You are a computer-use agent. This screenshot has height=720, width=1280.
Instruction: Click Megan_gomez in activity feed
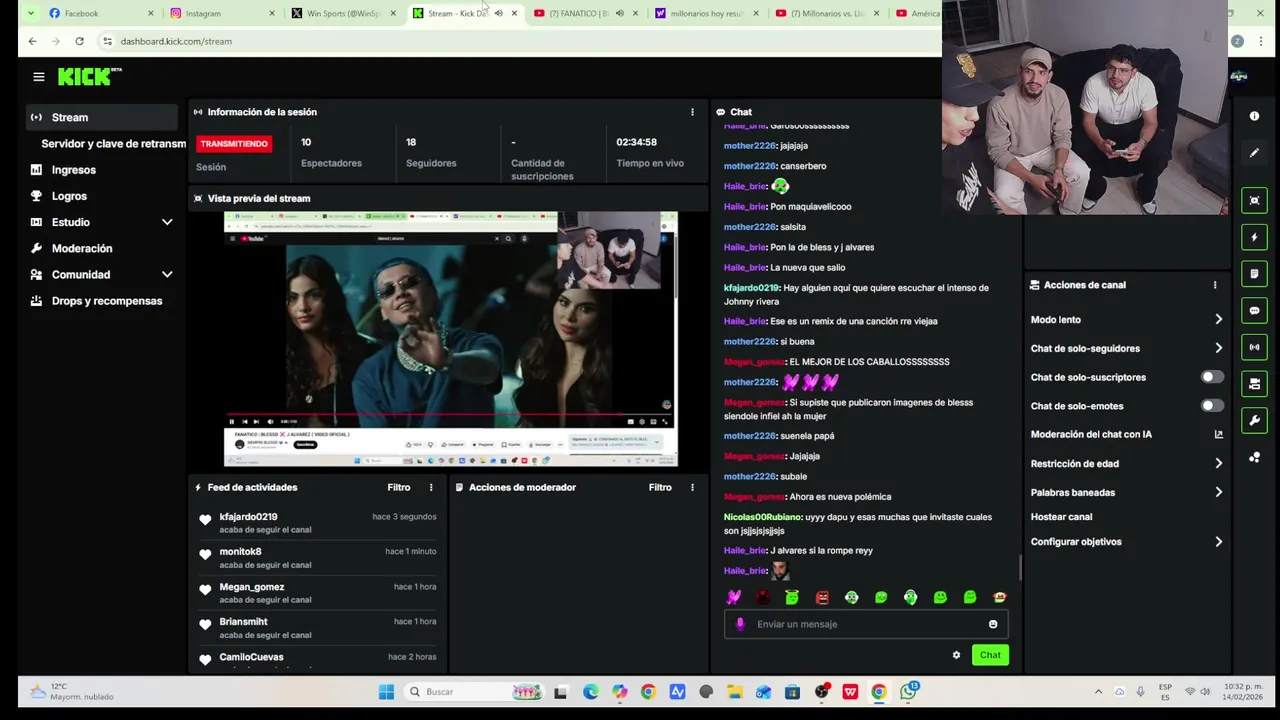tap(251, 587)
